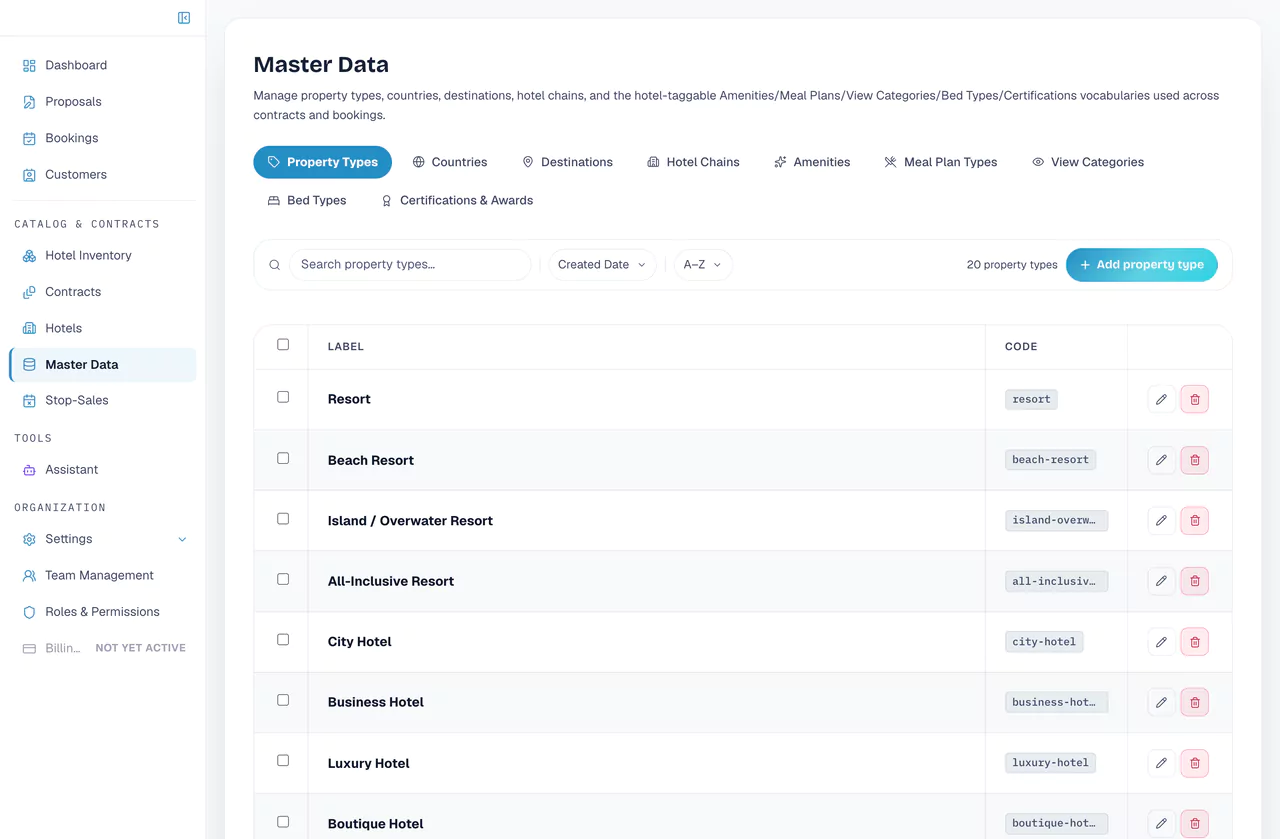This screenshot has height=839, width=1280.
Task: Delete the Beach Resort row
Action: [1195, 460]
